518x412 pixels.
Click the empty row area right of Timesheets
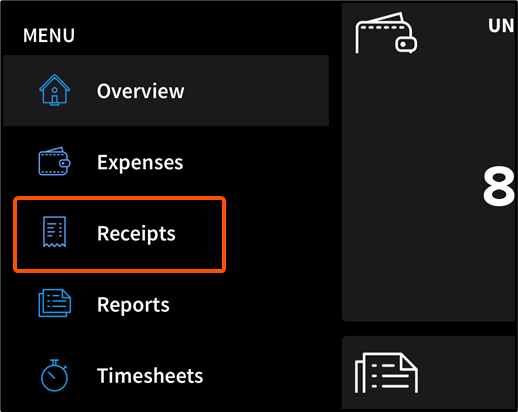(x=267, y=376)
